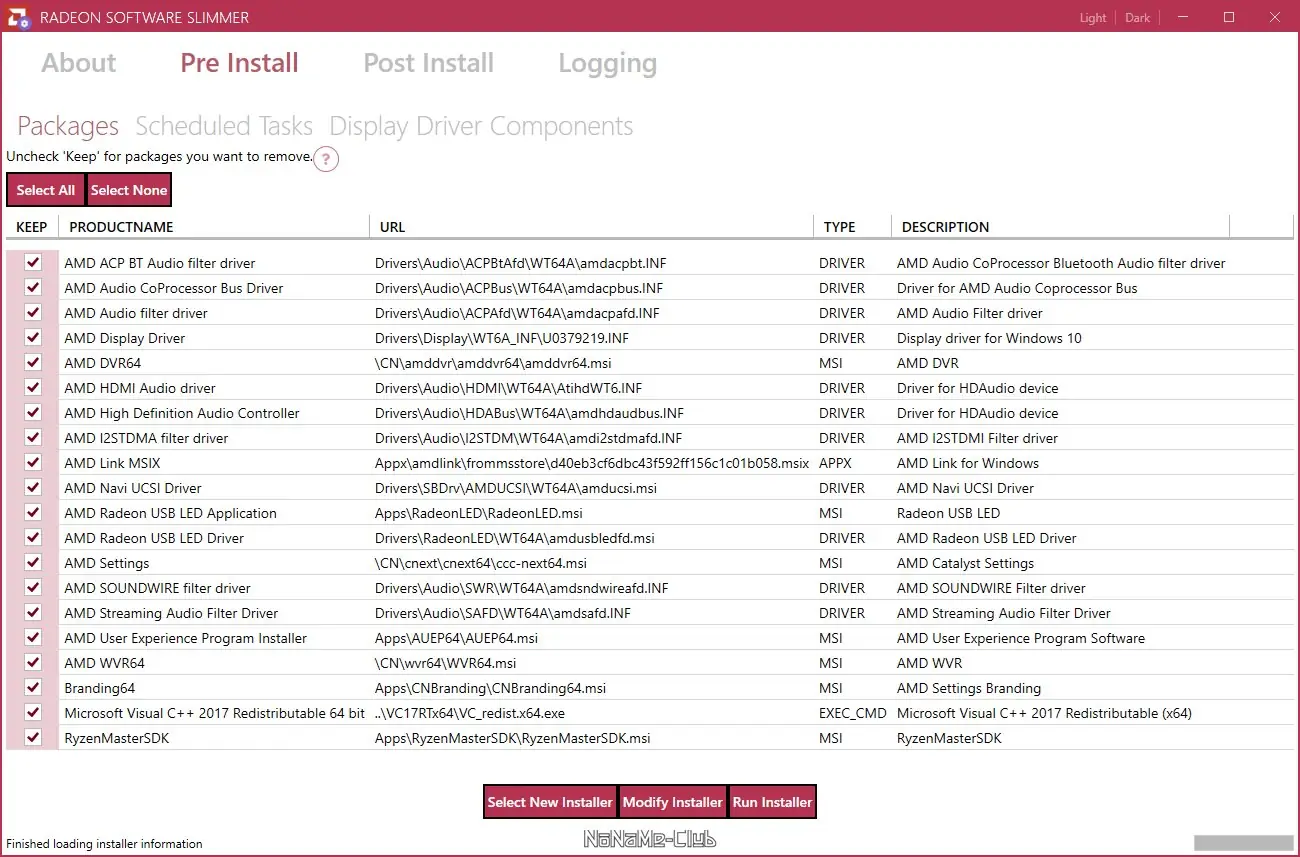
Task: Uncheck Keep for AMD DVR64
Action: [33, 363]
